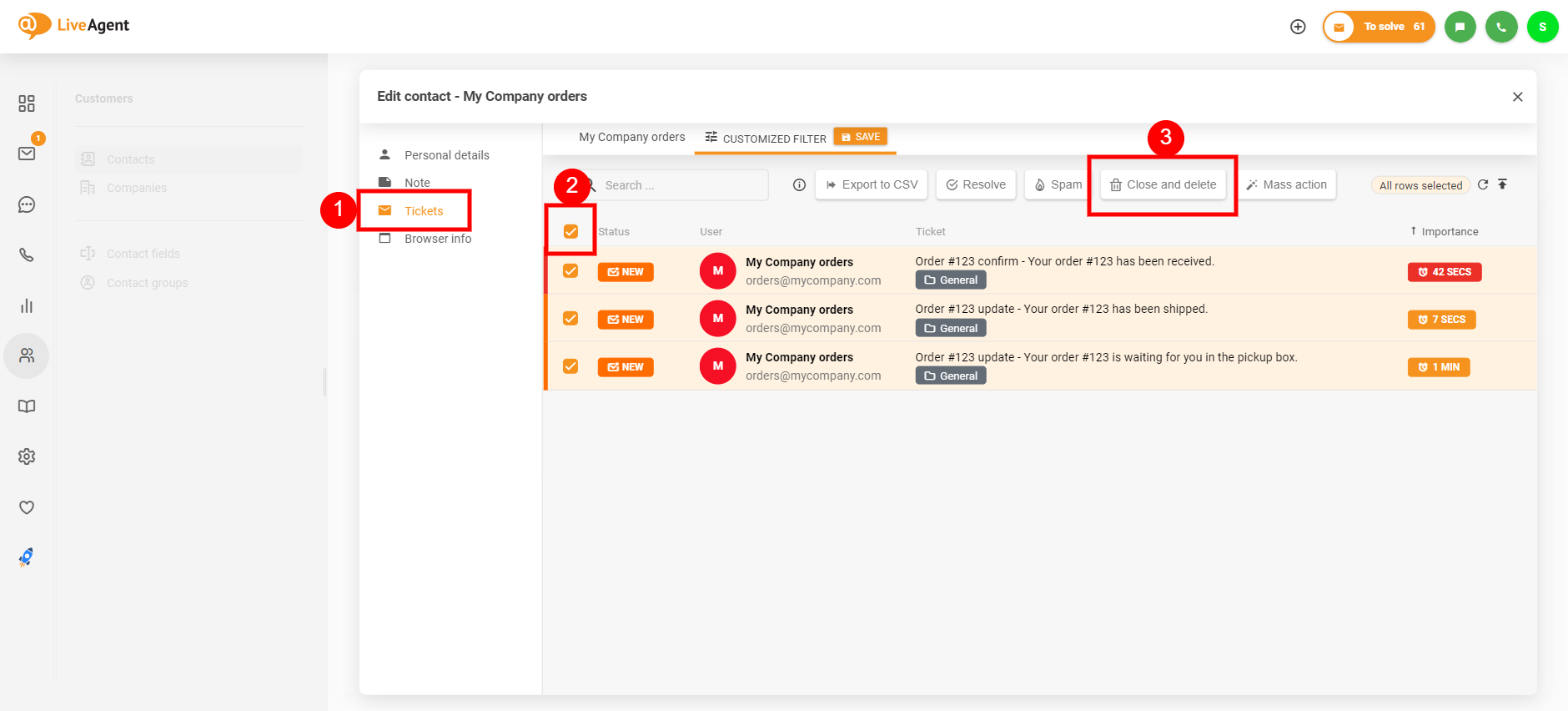This screenshot has height=711, width=1568.
Task: Uncheck the Order #123 confirm ticket checkbox
Action: coord(570,271)
